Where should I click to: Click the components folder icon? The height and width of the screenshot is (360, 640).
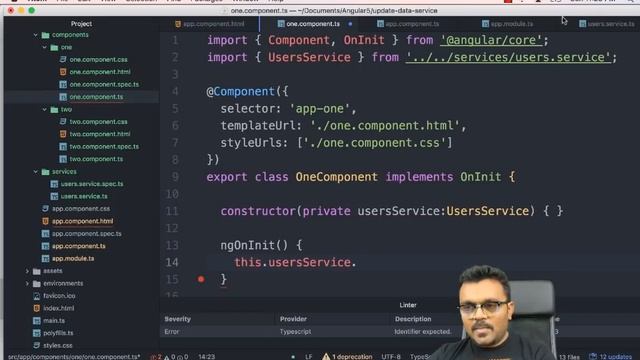click(x=45, y=35)
